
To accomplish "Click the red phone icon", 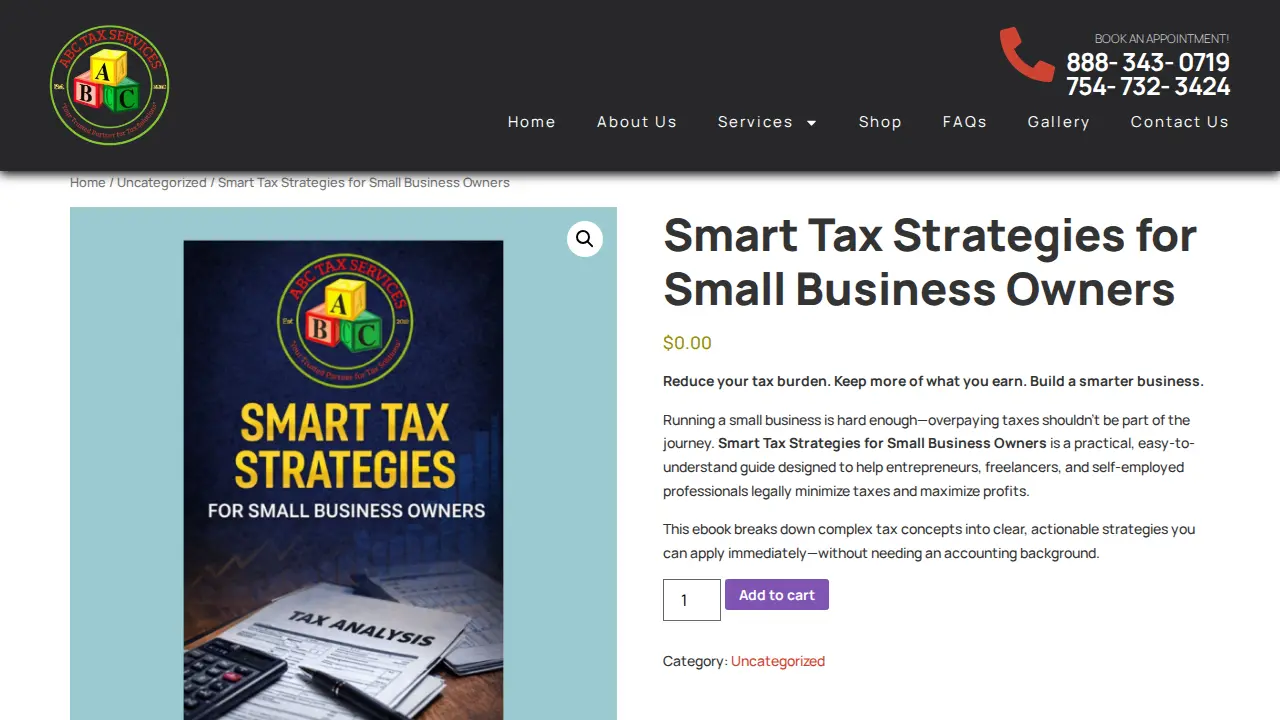I will point(1027,55).
